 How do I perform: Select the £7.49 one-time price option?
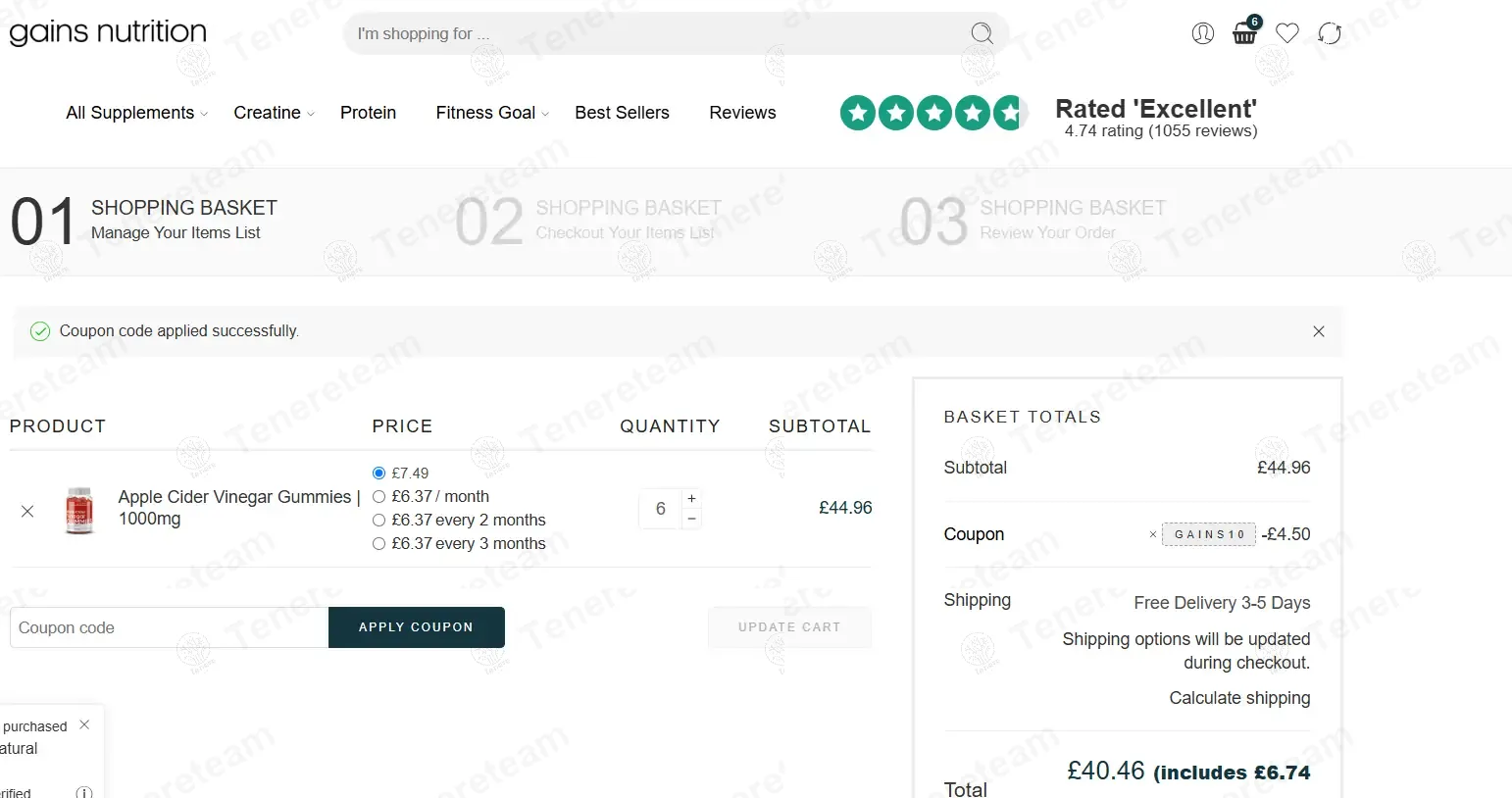(378, 473)
